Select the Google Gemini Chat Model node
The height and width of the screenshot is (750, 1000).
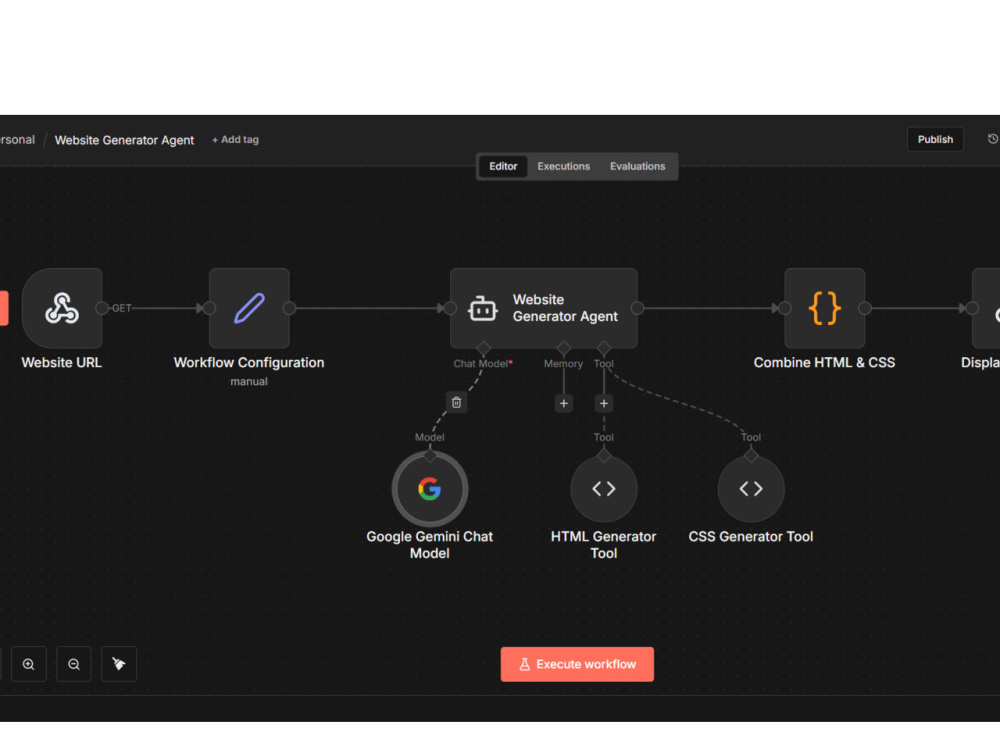pos(430,489)
